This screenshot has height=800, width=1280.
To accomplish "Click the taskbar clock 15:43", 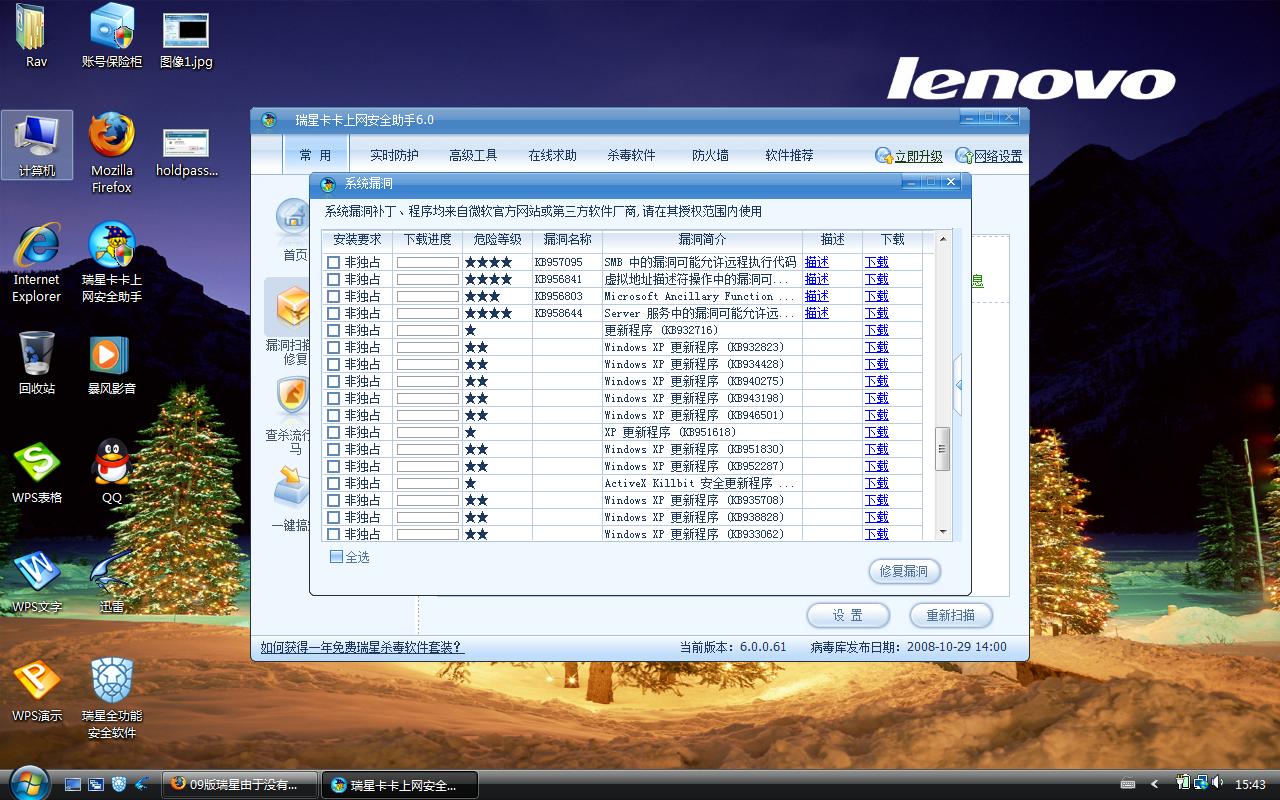I will [x=1250, y=784].
